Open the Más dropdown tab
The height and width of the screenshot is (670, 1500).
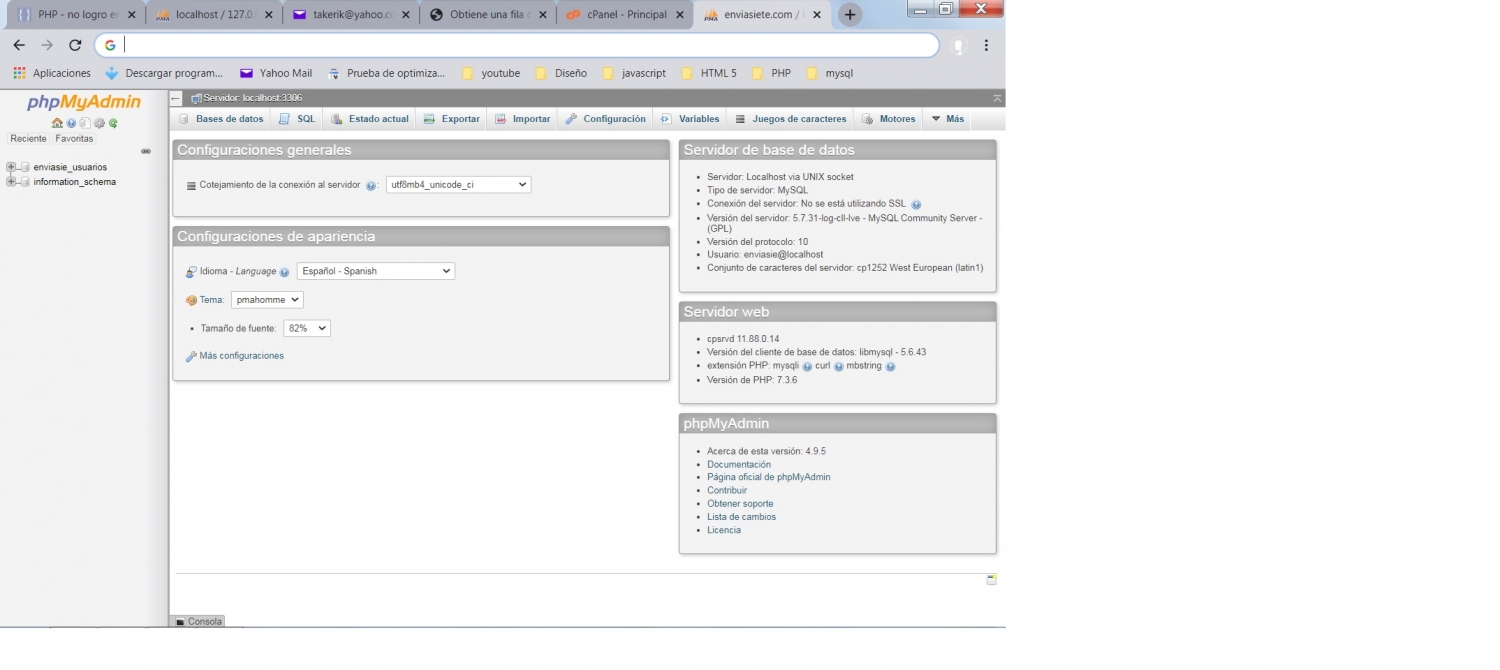948,119
